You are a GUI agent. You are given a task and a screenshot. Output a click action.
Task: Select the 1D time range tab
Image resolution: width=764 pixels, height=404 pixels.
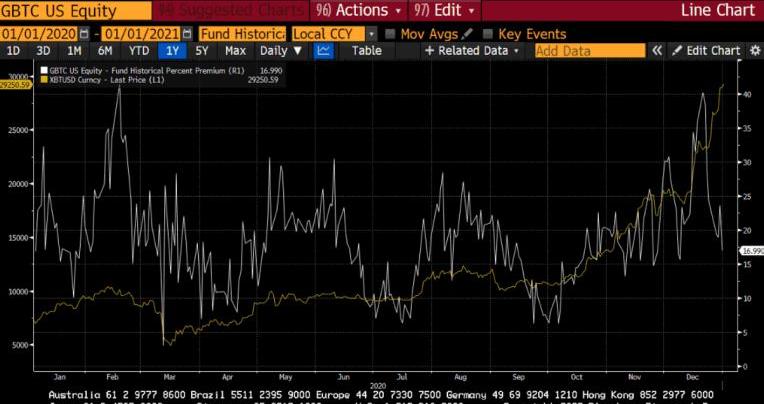pos(14,51)
